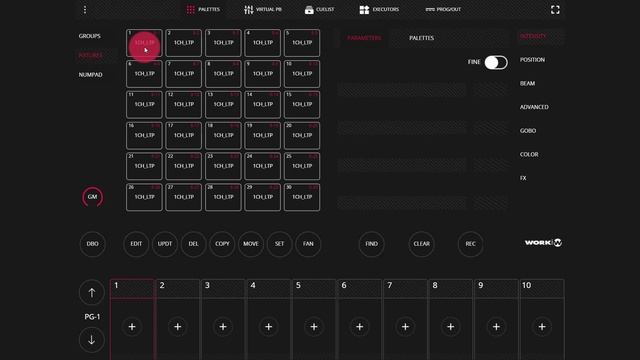
Task: Select fixture tile number 28
Action: pyautogui.click(x=223, y=197)
